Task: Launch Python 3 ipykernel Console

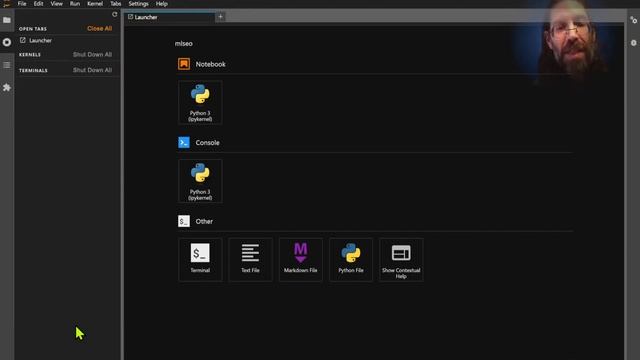Action: click(x=200, y=181)
